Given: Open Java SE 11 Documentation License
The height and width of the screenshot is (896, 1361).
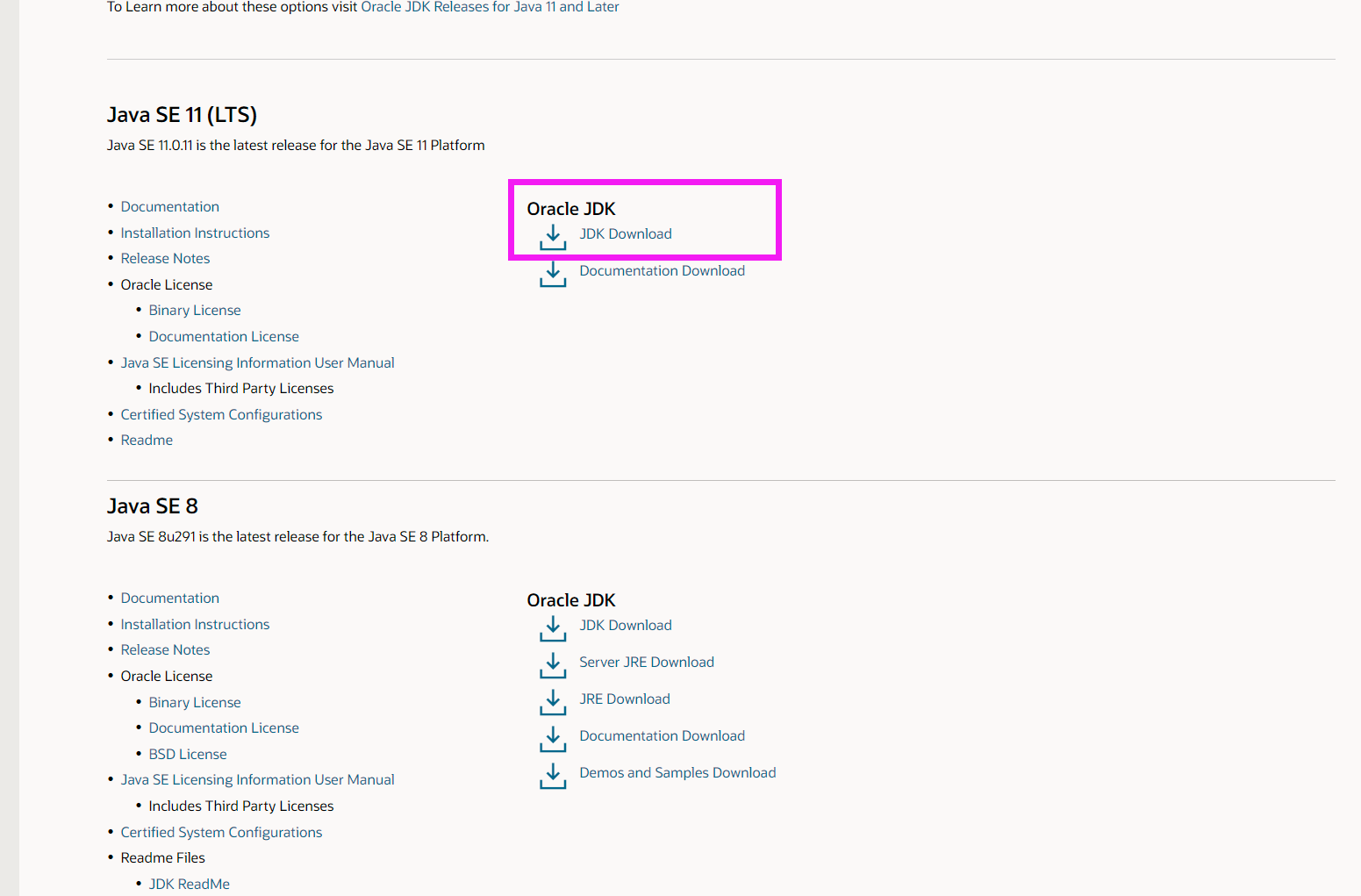Looking at the screenshot, I should pos(224,336).
